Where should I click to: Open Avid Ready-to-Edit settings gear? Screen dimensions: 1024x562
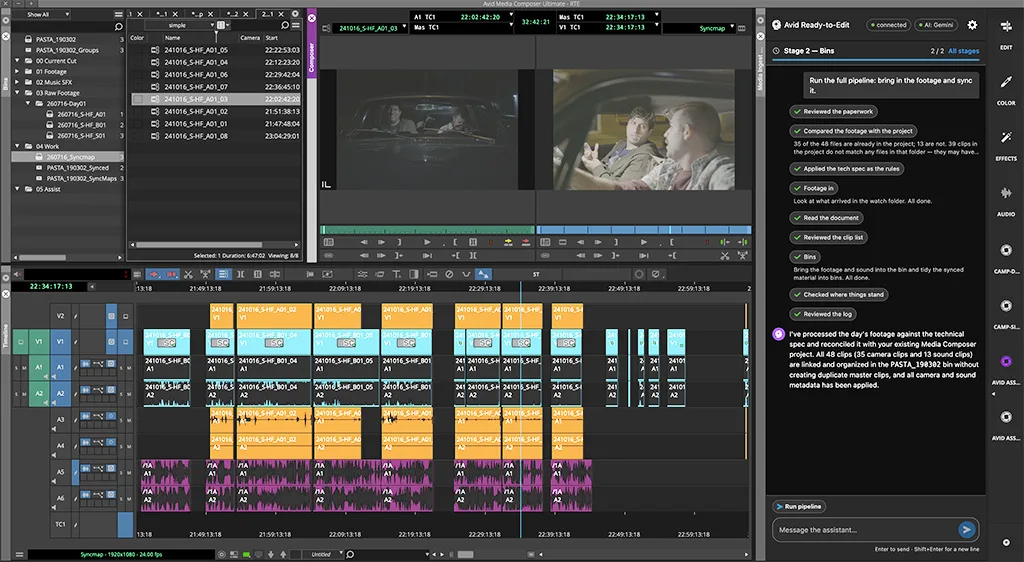[x=972, y=25]
